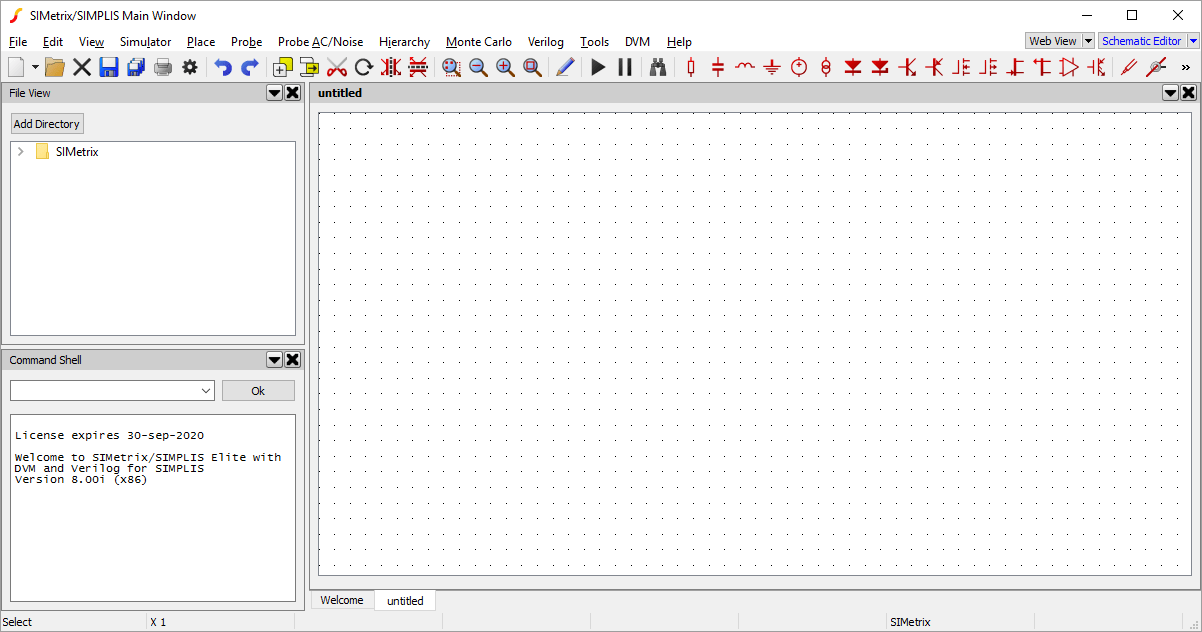This screenshot has width=1202, height=632.
Task: Open the Schematic Editor dropdown arrow
Action: click(1193, 41)
